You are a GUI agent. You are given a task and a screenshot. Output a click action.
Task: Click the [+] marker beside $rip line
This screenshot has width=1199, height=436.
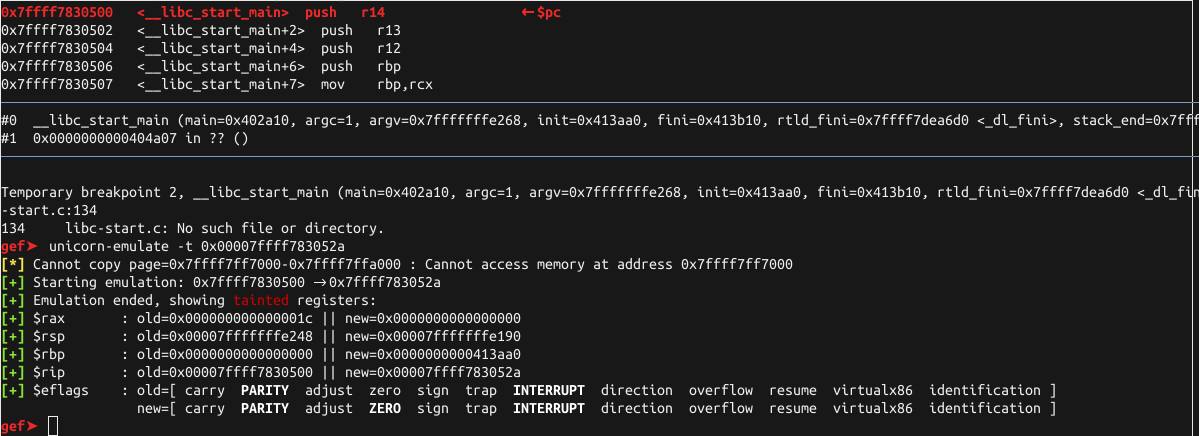click(x=13, y=373)
